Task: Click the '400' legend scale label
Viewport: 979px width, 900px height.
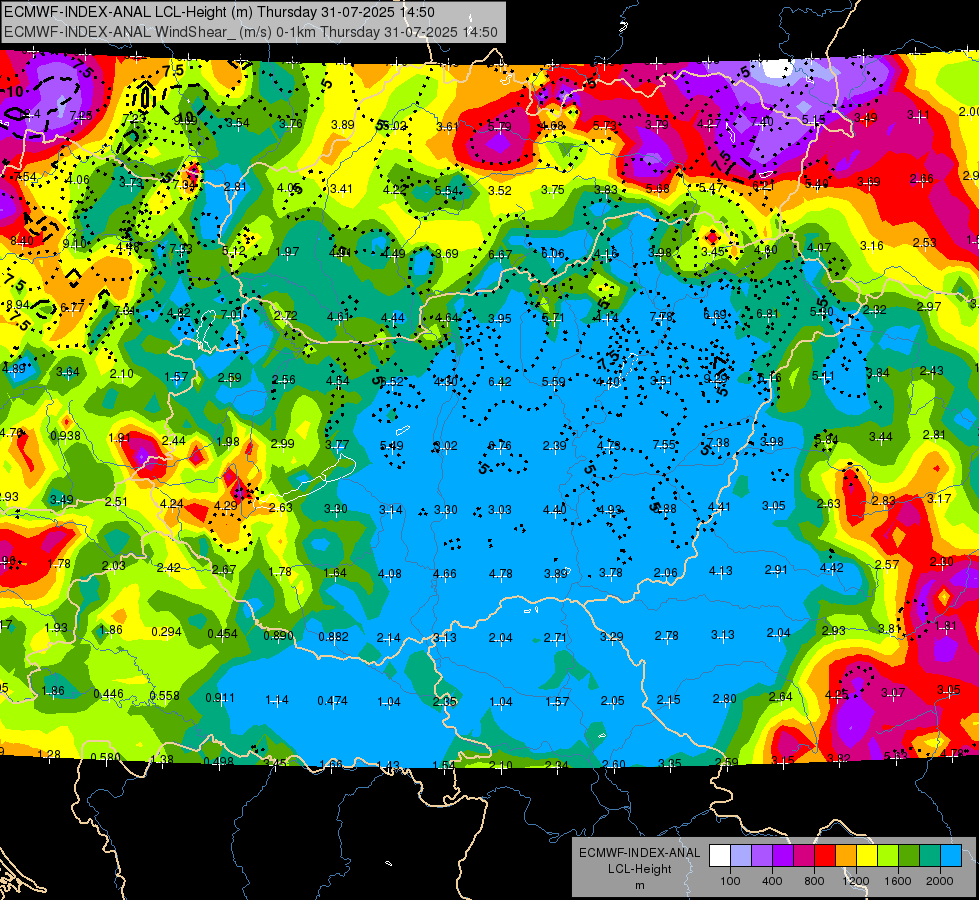Action: tap(772, 881)
